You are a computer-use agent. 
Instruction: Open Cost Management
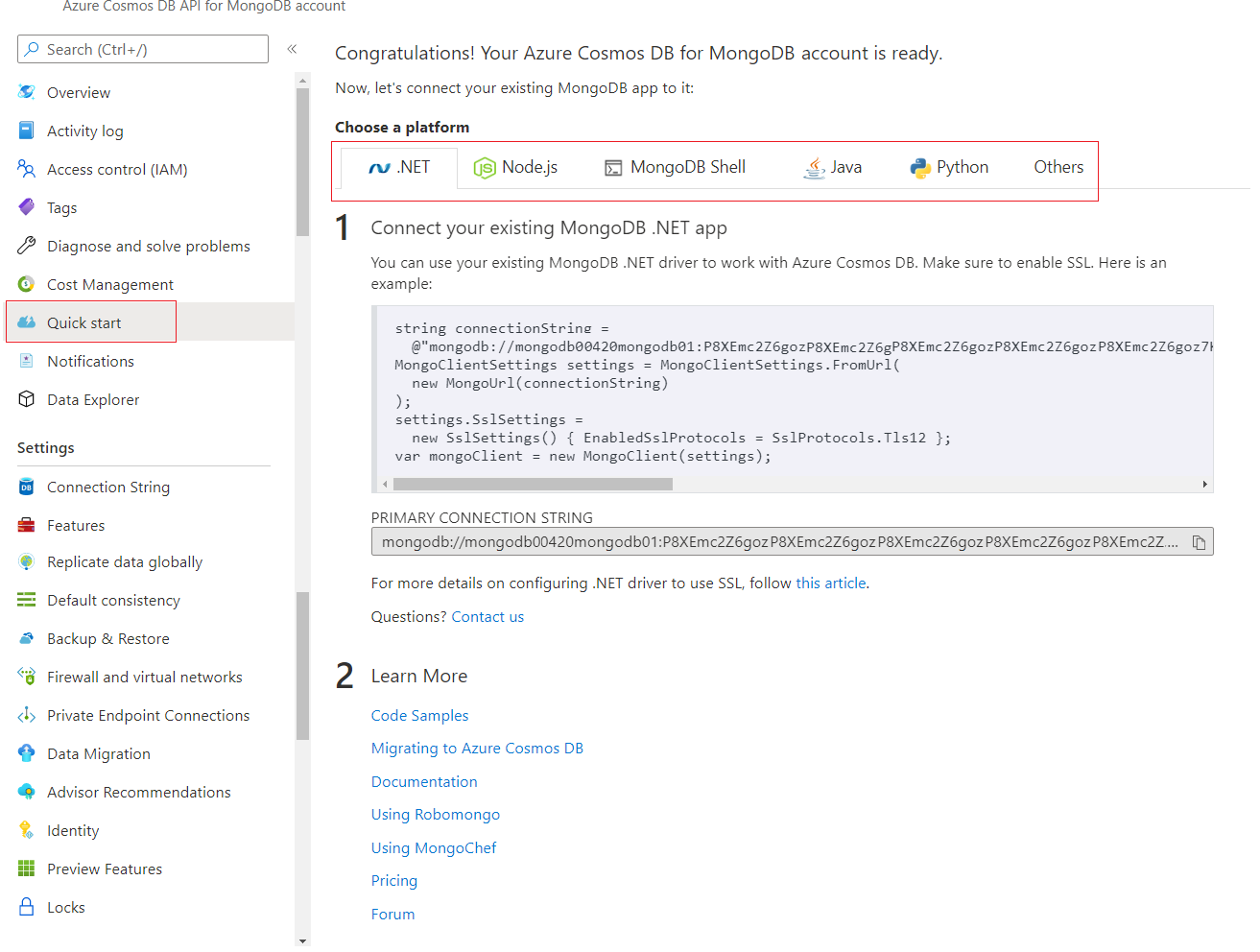coord(109,284)
